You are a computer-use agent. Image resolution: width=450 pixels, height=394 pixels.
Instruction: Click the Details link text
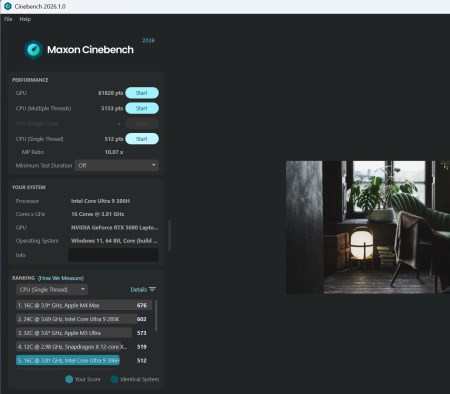[138, 290]
